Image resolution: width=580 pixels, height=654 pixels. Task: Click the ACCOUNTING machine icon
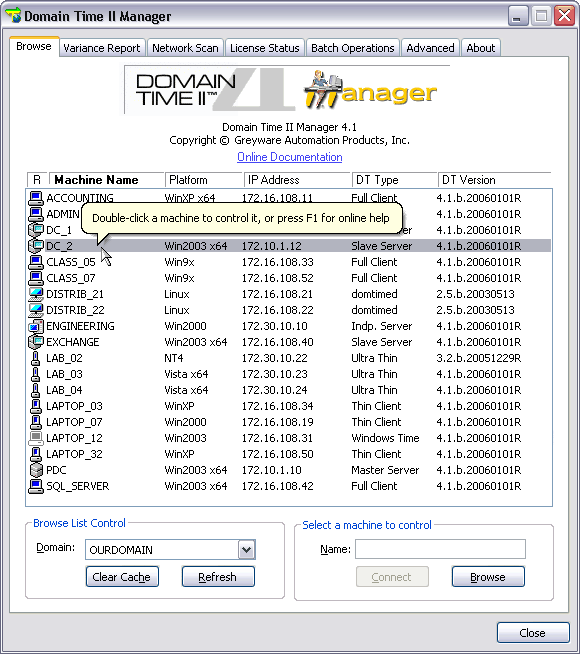(x=36, y=198)
